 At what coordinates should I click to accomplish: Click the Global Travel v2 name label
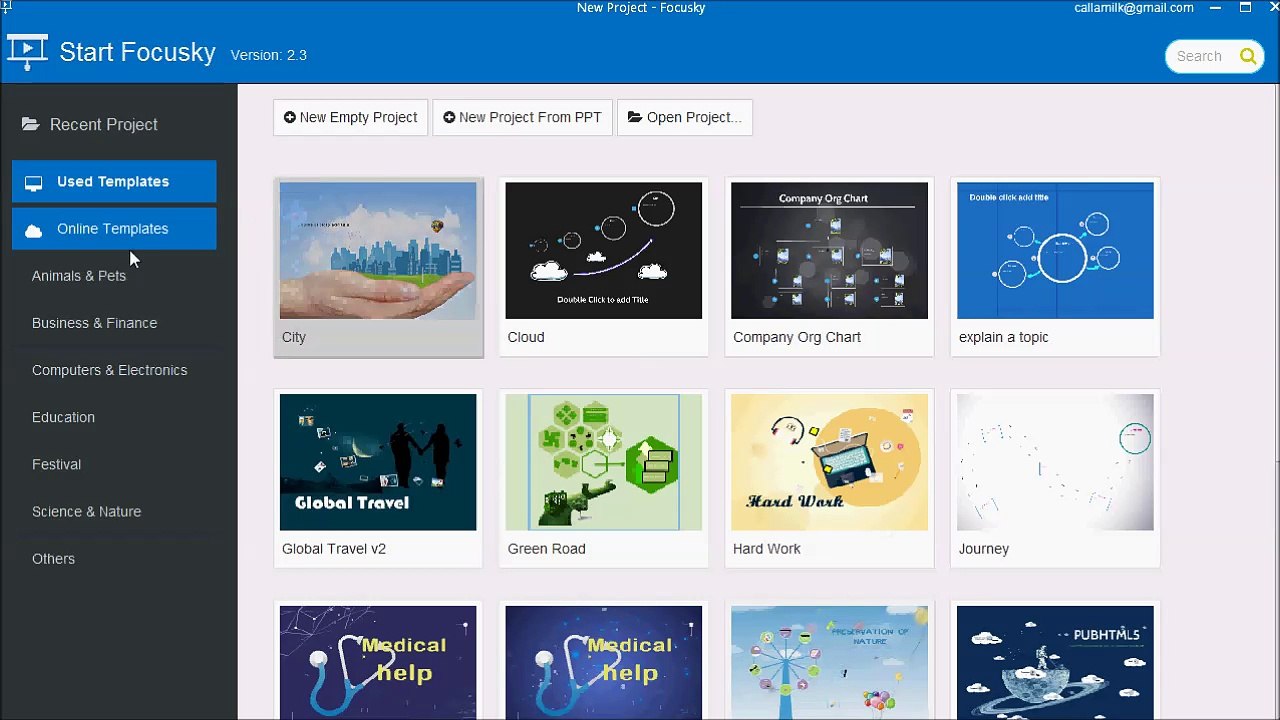tap(334, 549)
